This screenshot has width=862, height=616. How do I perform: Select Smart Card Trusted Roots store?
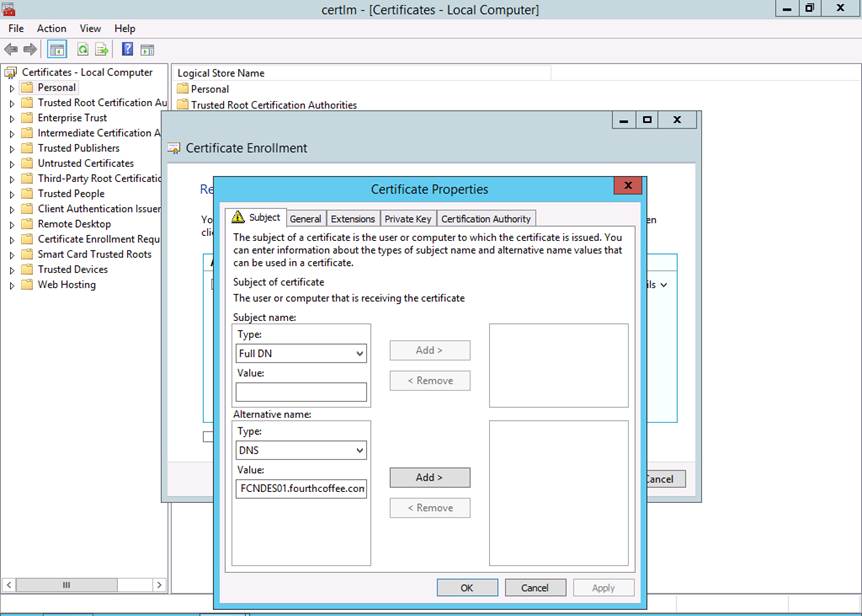click(94, 254)
